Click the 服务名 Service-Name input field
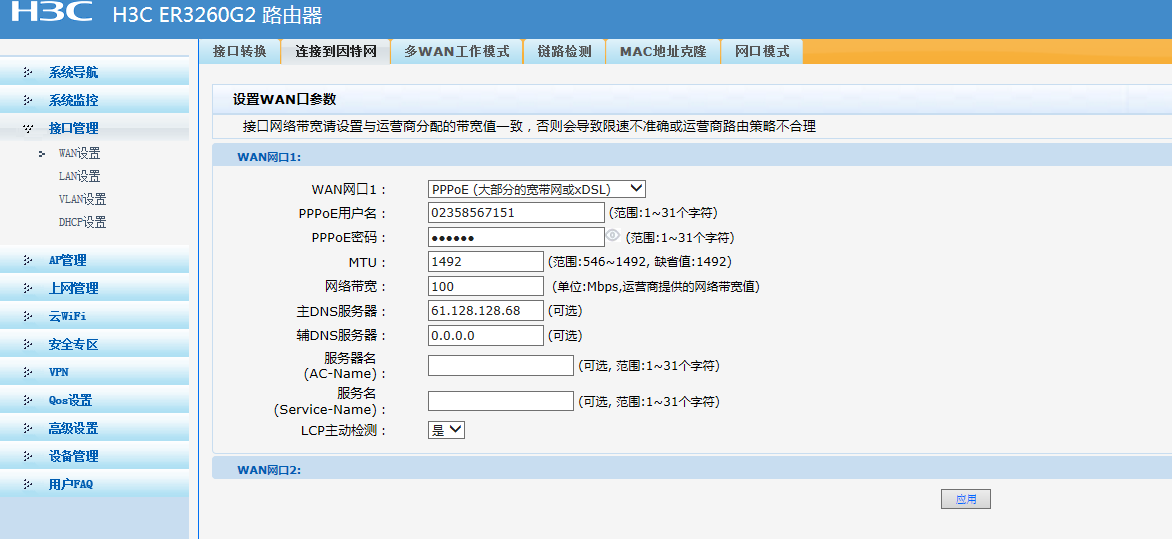Viewport: 1172px width, 539px height. click(x=501, y=401)
